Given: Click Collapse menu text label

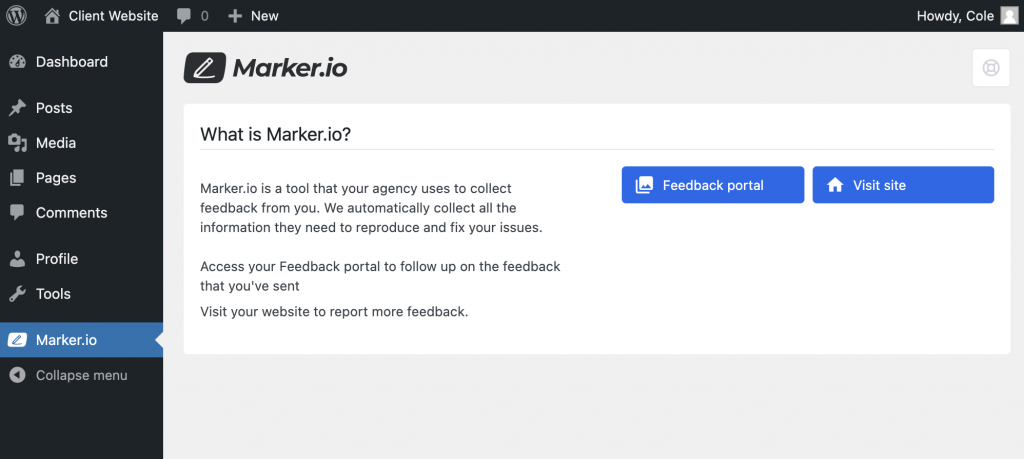Looking at the screenshot, I should click(82, 375).
